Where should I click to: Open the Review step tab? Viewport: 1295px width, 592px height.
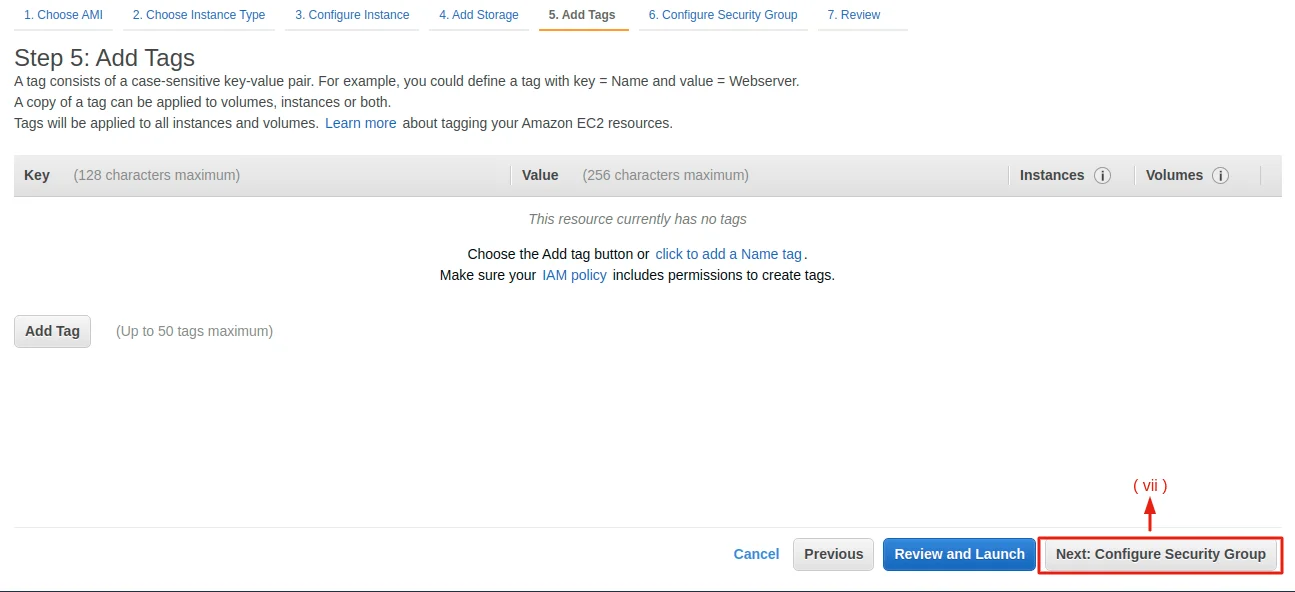(854, 15)
